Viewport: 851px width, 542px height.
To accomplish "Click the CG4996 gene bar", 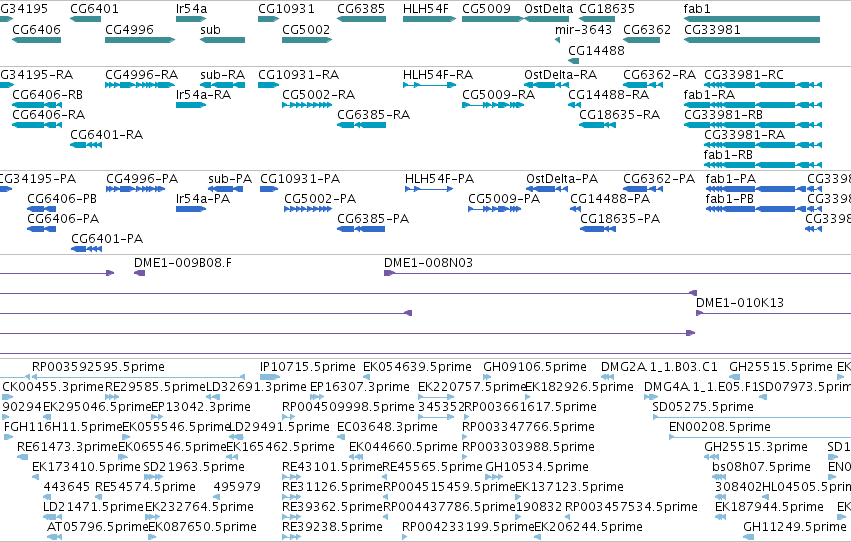I will [x=140, y=40].
